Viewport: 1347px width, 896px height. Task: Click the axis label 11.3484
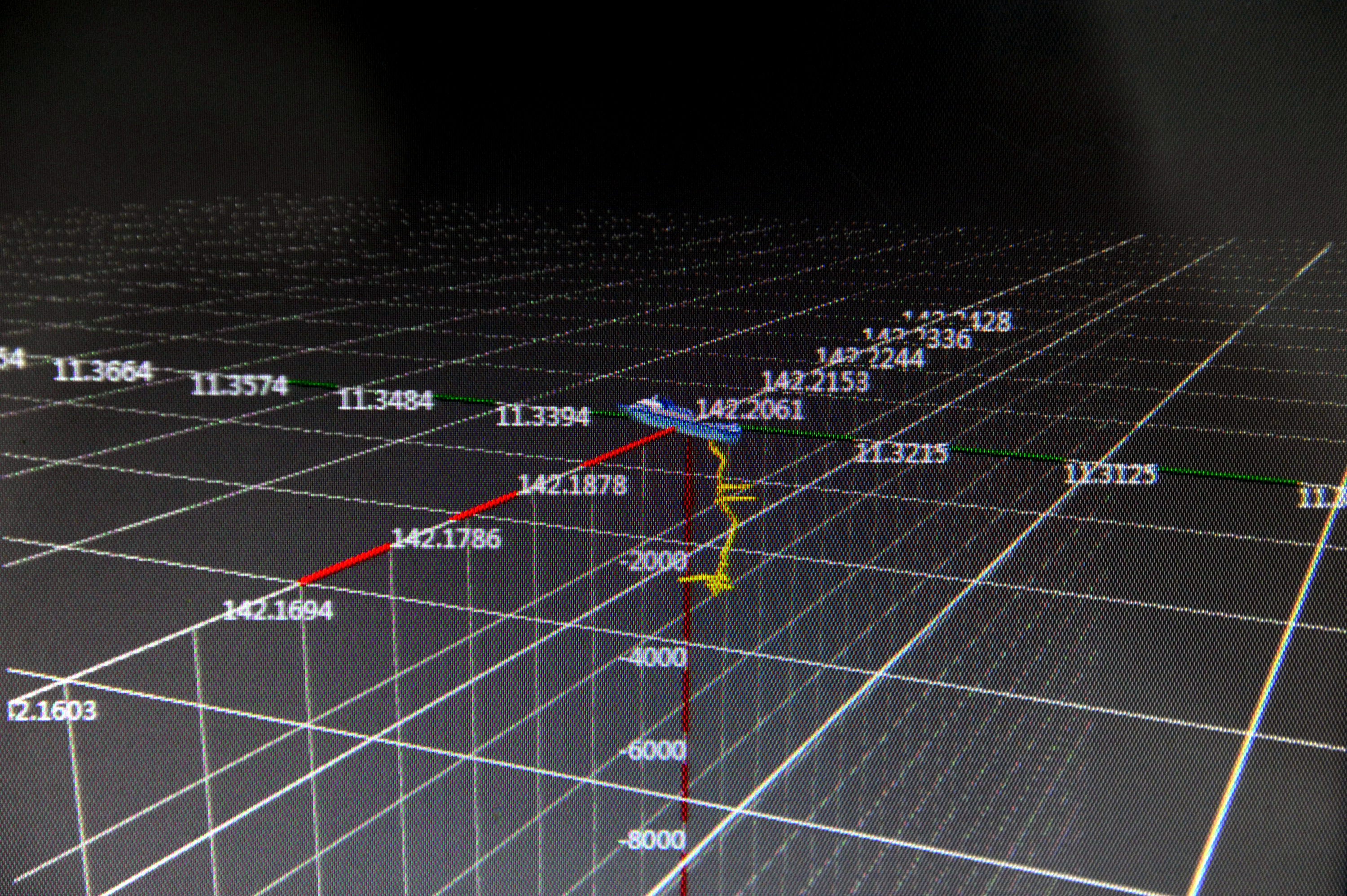tap(386, 399)
